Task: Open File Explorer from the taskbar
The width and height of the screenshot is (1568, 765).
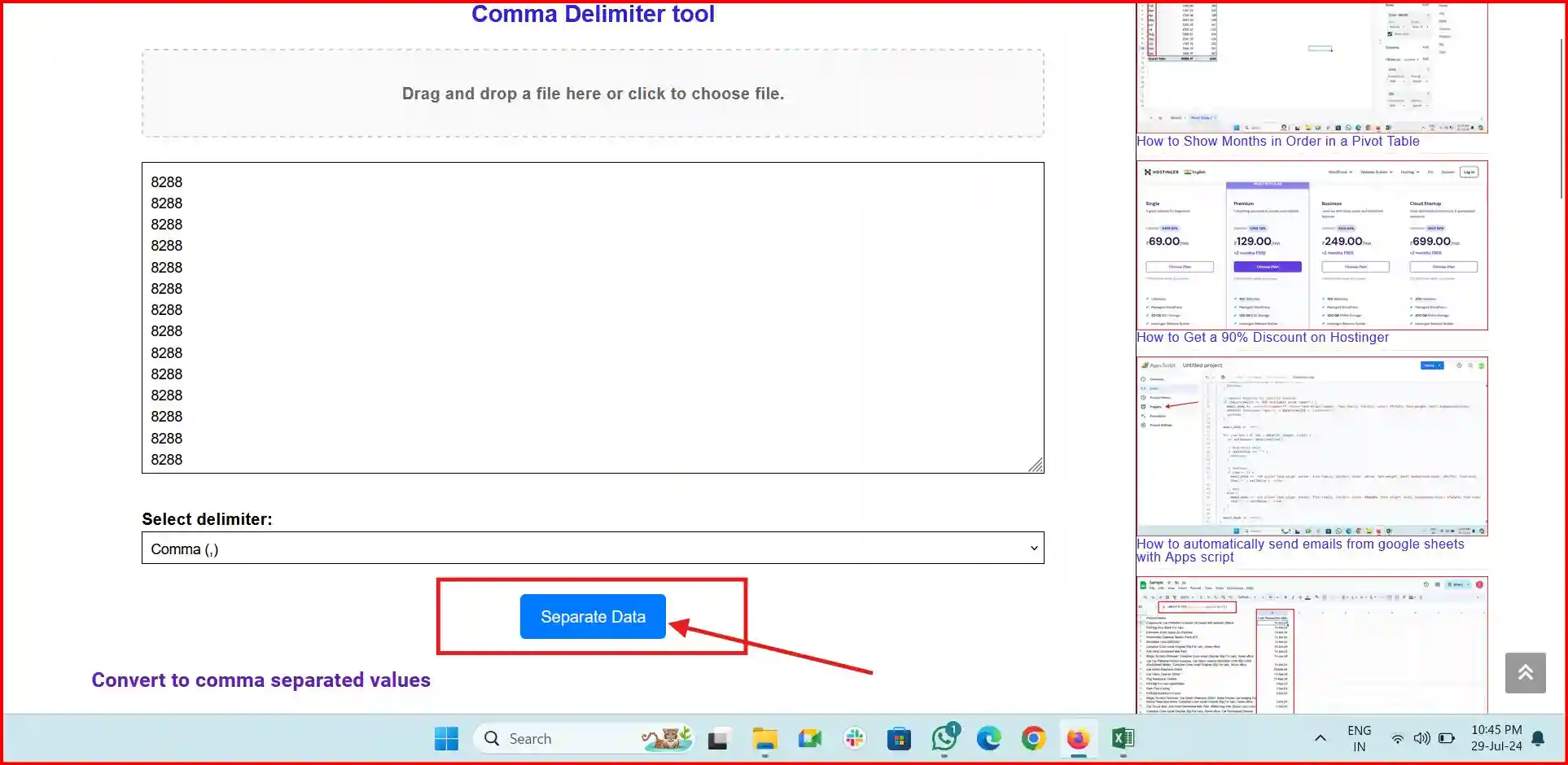Action: click(764, 739)
